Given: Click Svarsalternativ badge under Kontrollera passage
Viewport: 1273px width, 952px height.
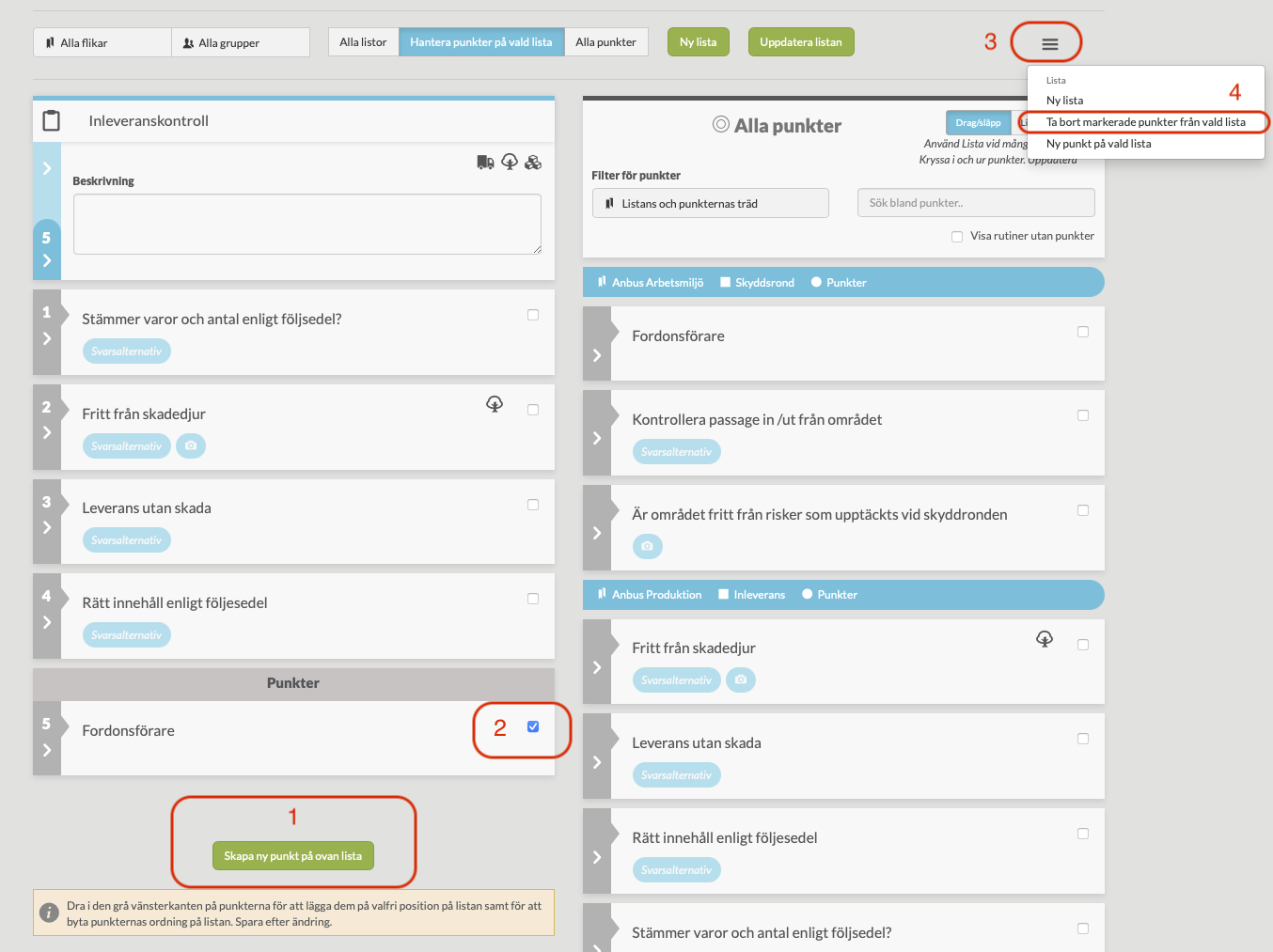Looking at the screenshot, I should point(676,451).
